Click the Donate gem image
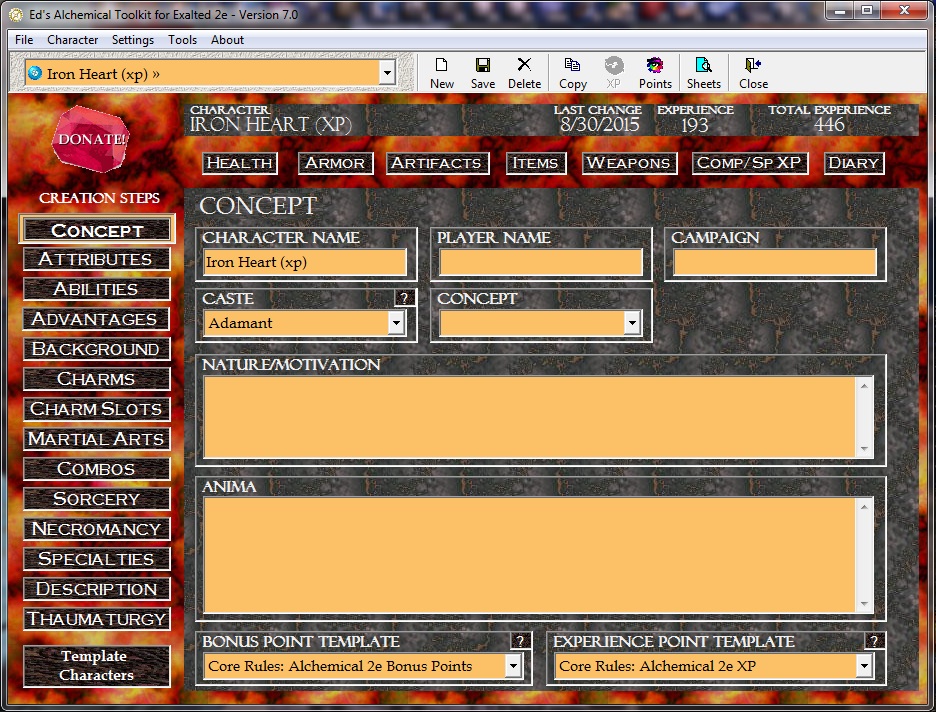This screenshot has width=936, height=712. pyautogui.click(x=91, y=139)
